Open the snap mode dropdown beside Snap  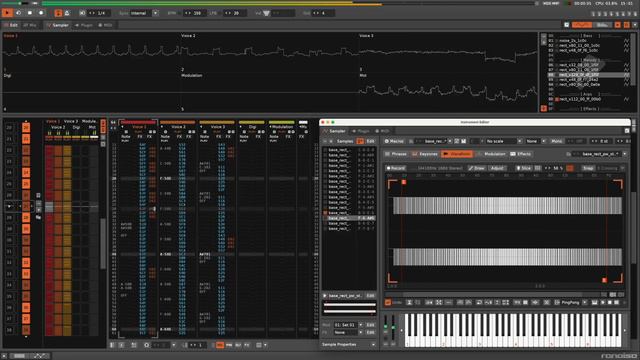pyautogui.click(x=611, y=168)
